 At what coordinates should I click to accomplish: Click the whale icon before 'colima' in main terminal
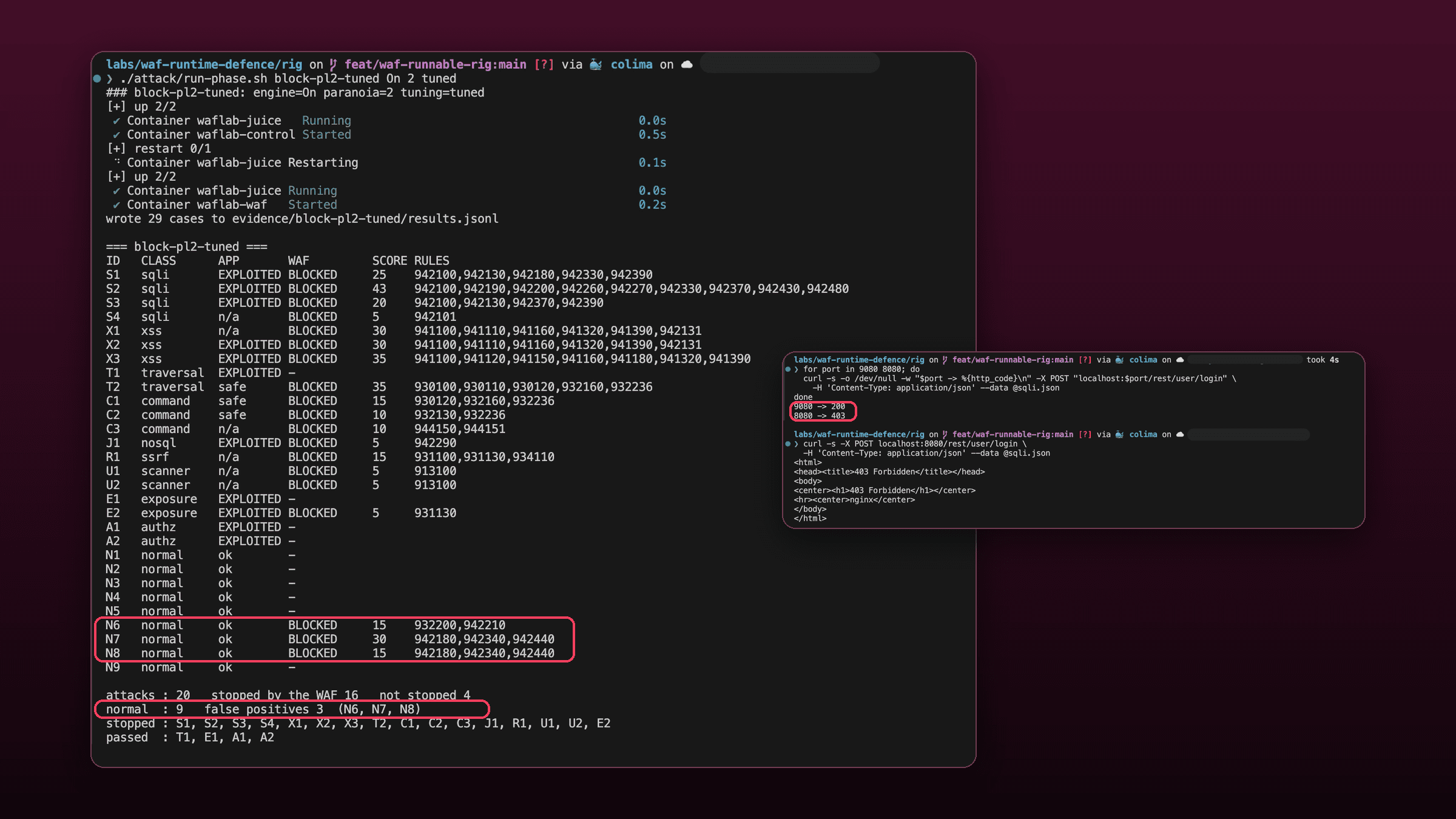pyautogui.click(x=596, y=64)
